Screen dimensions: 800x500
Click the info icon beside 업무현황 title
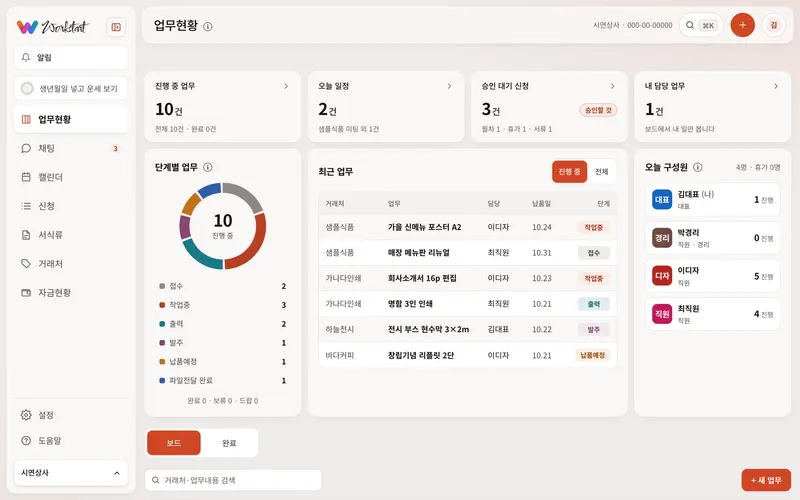pos(208,27)
